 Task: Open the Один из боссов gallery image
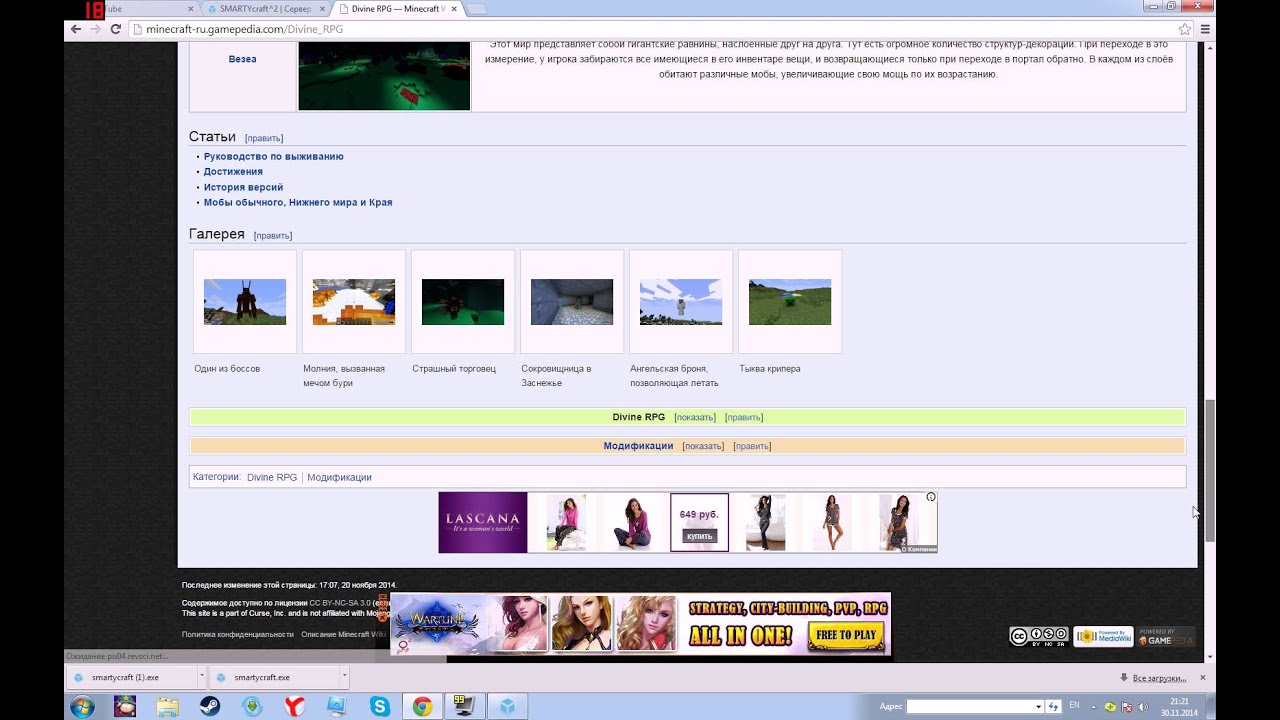tap(245, 302)
